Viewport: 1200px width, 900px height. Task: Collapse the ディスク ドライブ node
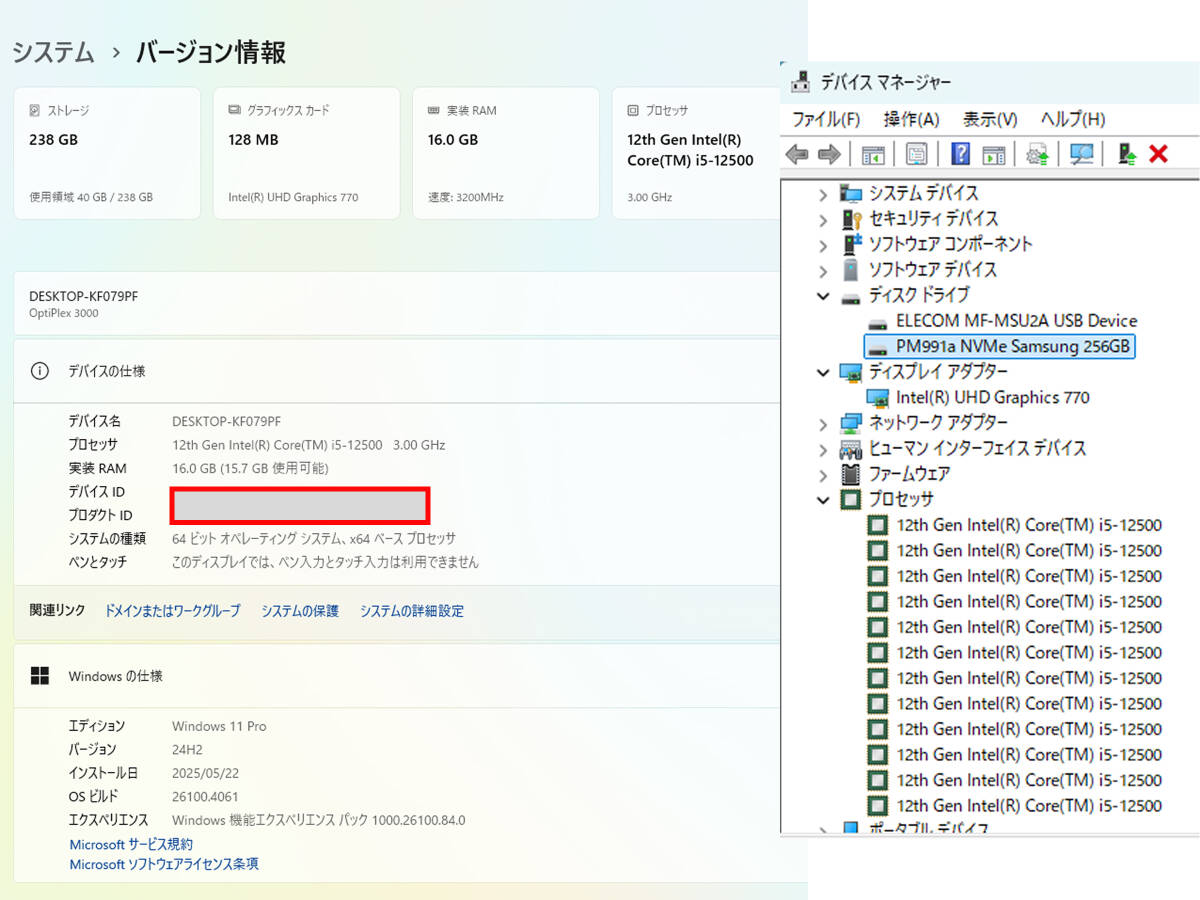click(x=823, y=295)
